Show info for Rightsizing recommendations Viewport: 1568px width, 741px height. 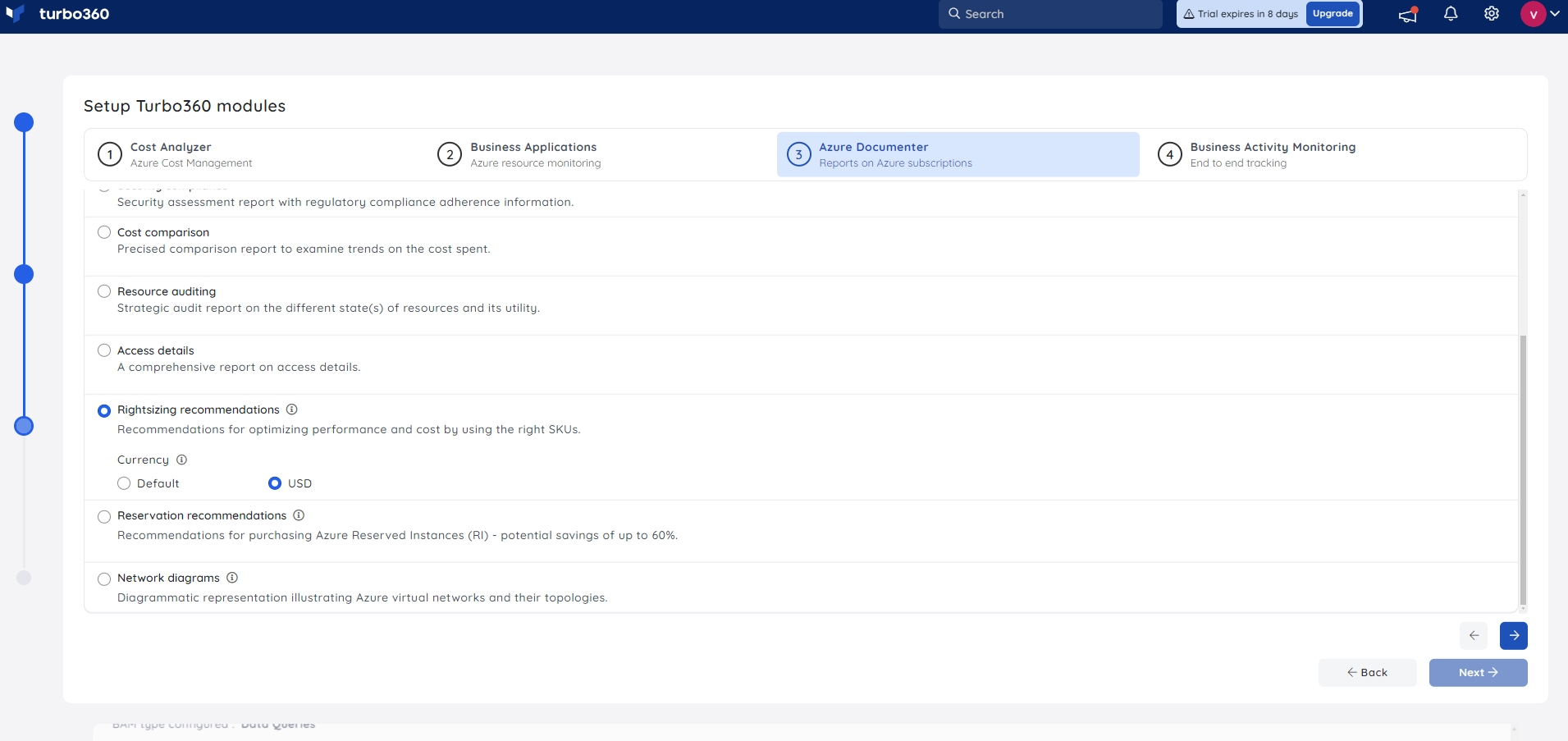(291, 409)
